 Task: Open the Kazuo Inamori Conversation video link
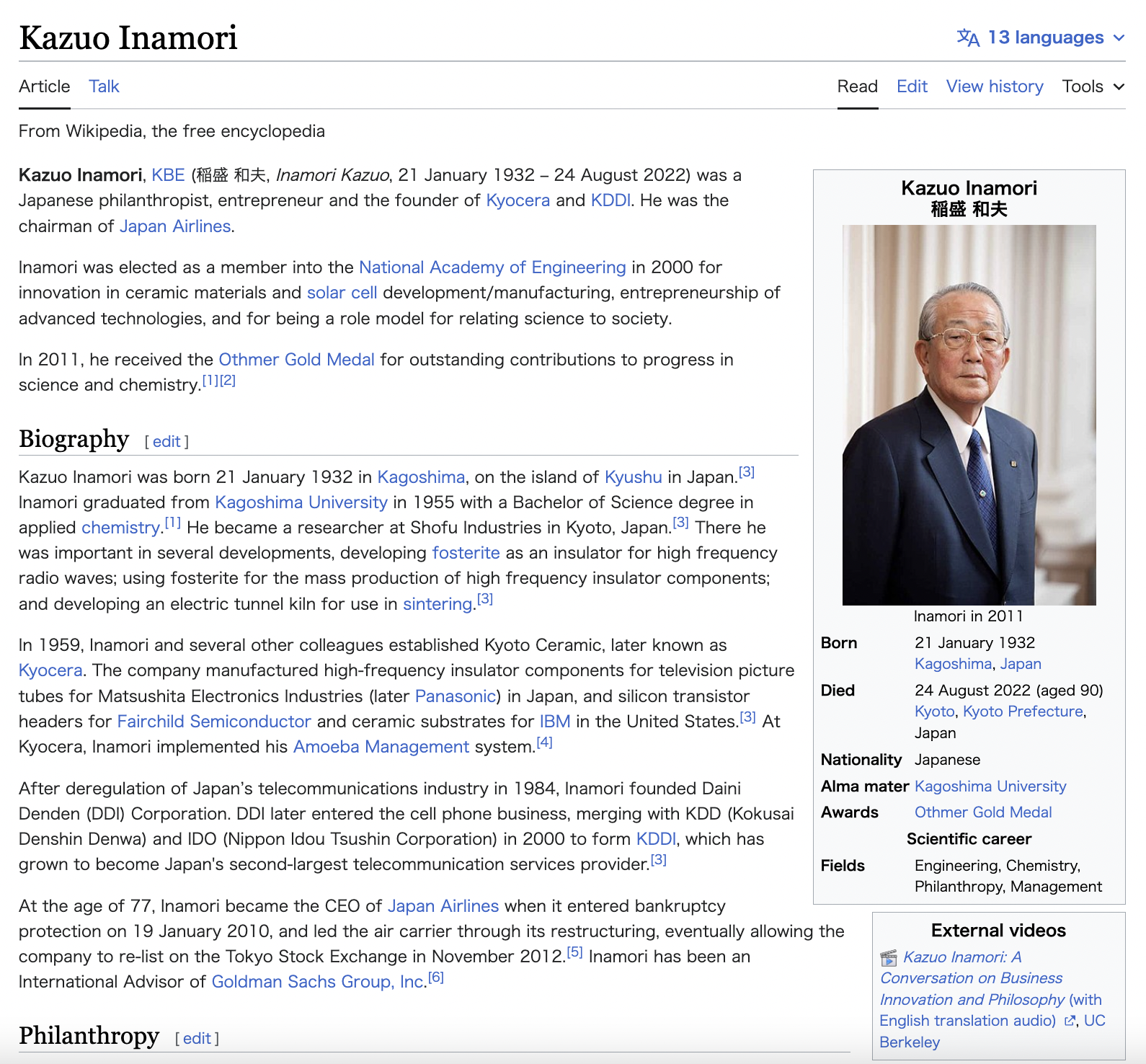coord(990,989)
